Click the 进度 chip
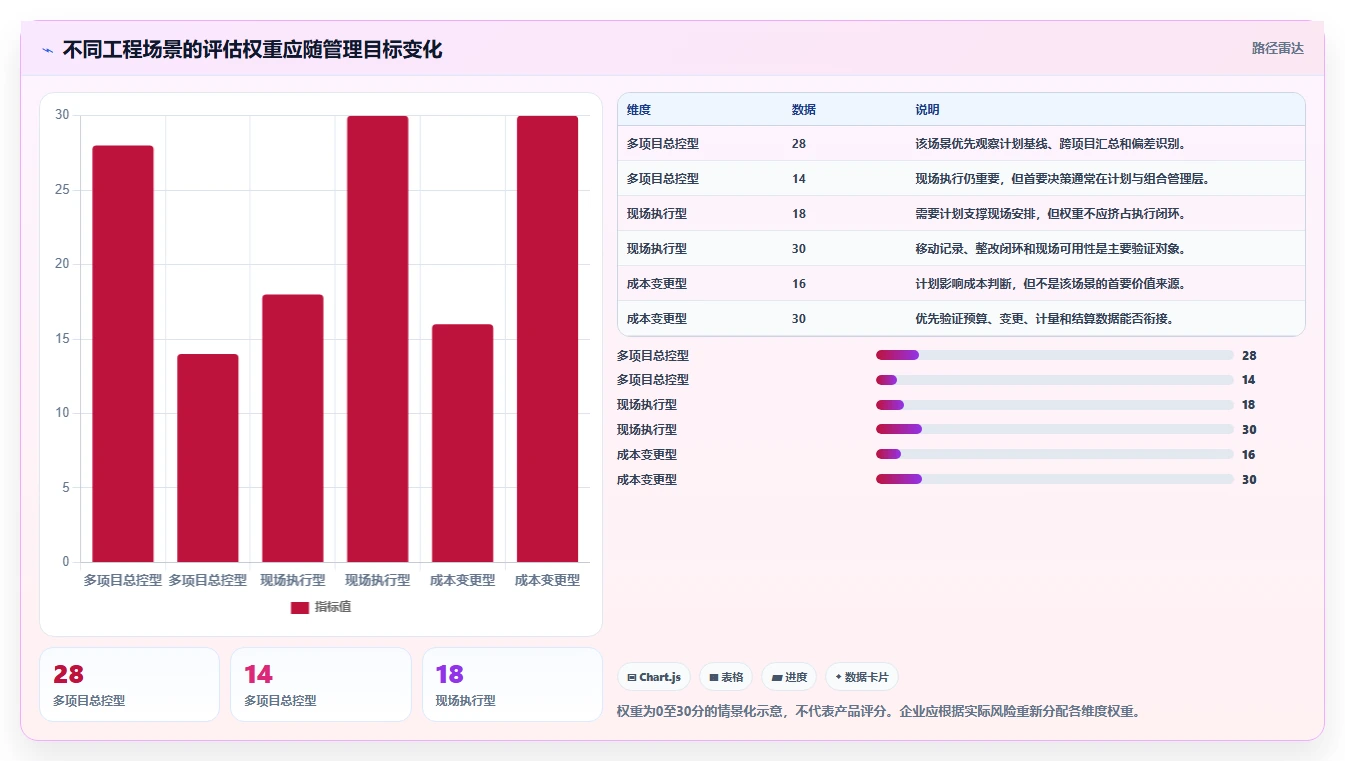This screenshot has height=761, width=1345. (789, 677)
